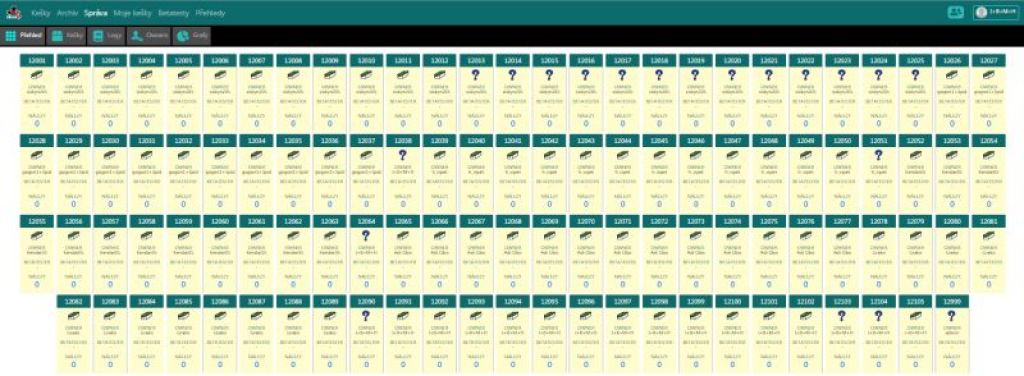The height and width of the screenshot is (376, 1024).
Task: Click the 0 count on card 12062
Action: coord(293,284)
